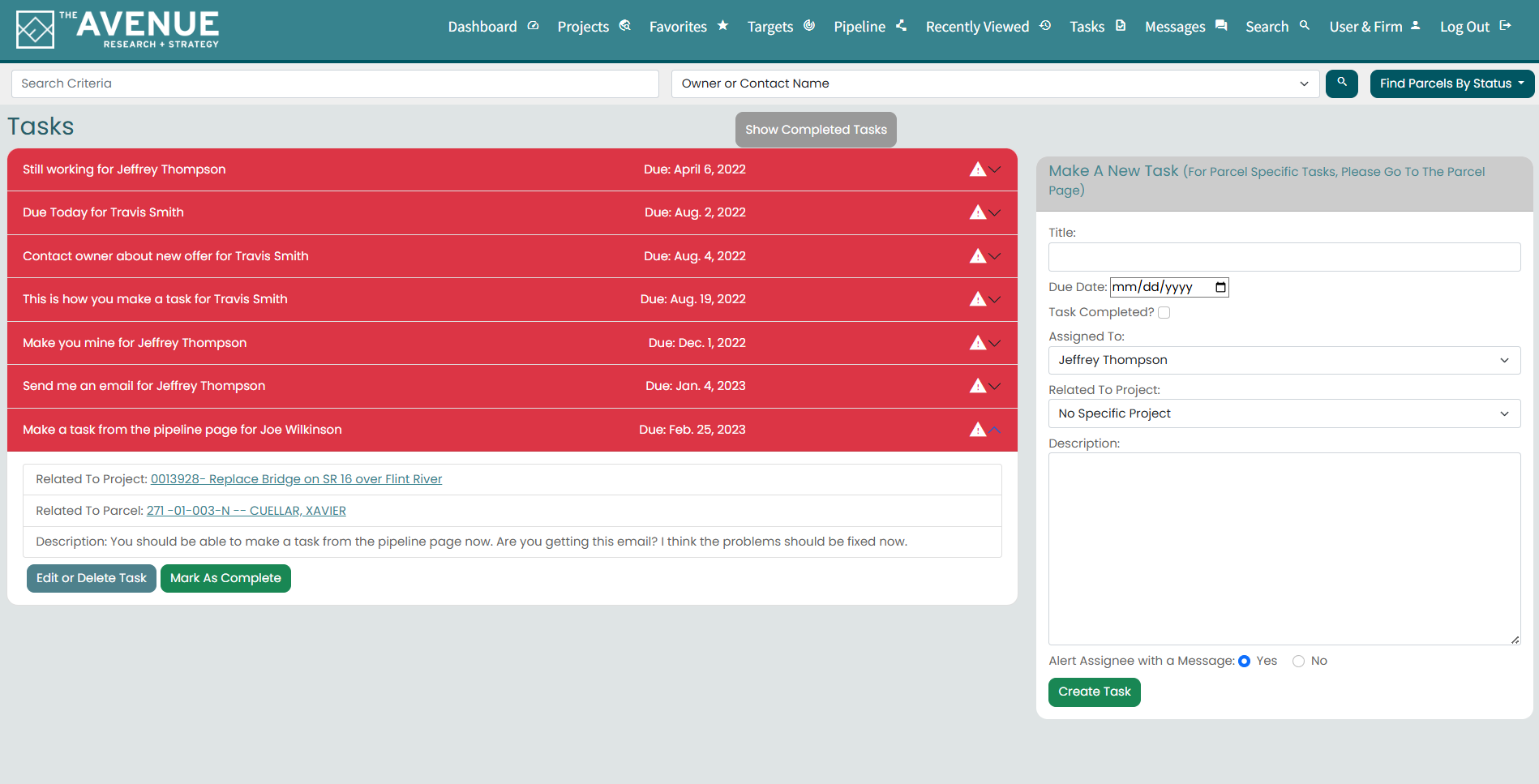Open the Assigned To dropdown
The width and height of the screenshot is (1539, 784).
point(1284,360)
